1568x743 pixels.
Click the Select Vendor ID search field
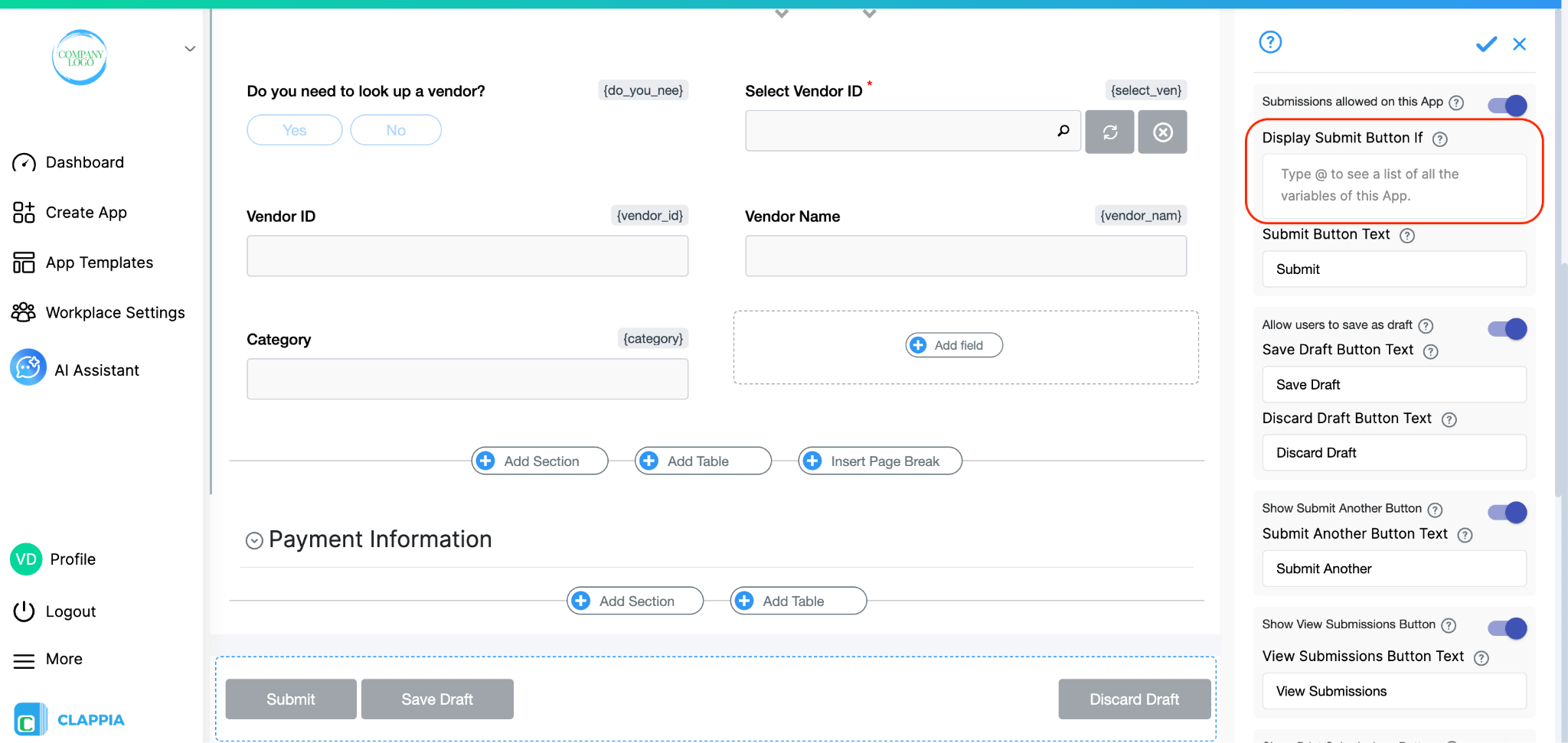click(913, 131)
